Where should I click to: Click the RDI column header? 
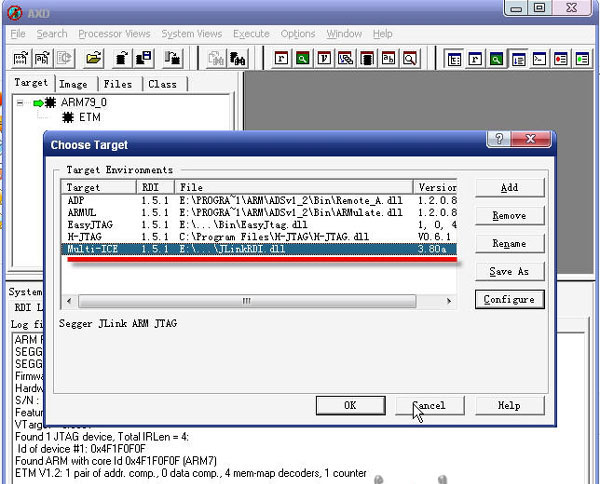point(155,187)
